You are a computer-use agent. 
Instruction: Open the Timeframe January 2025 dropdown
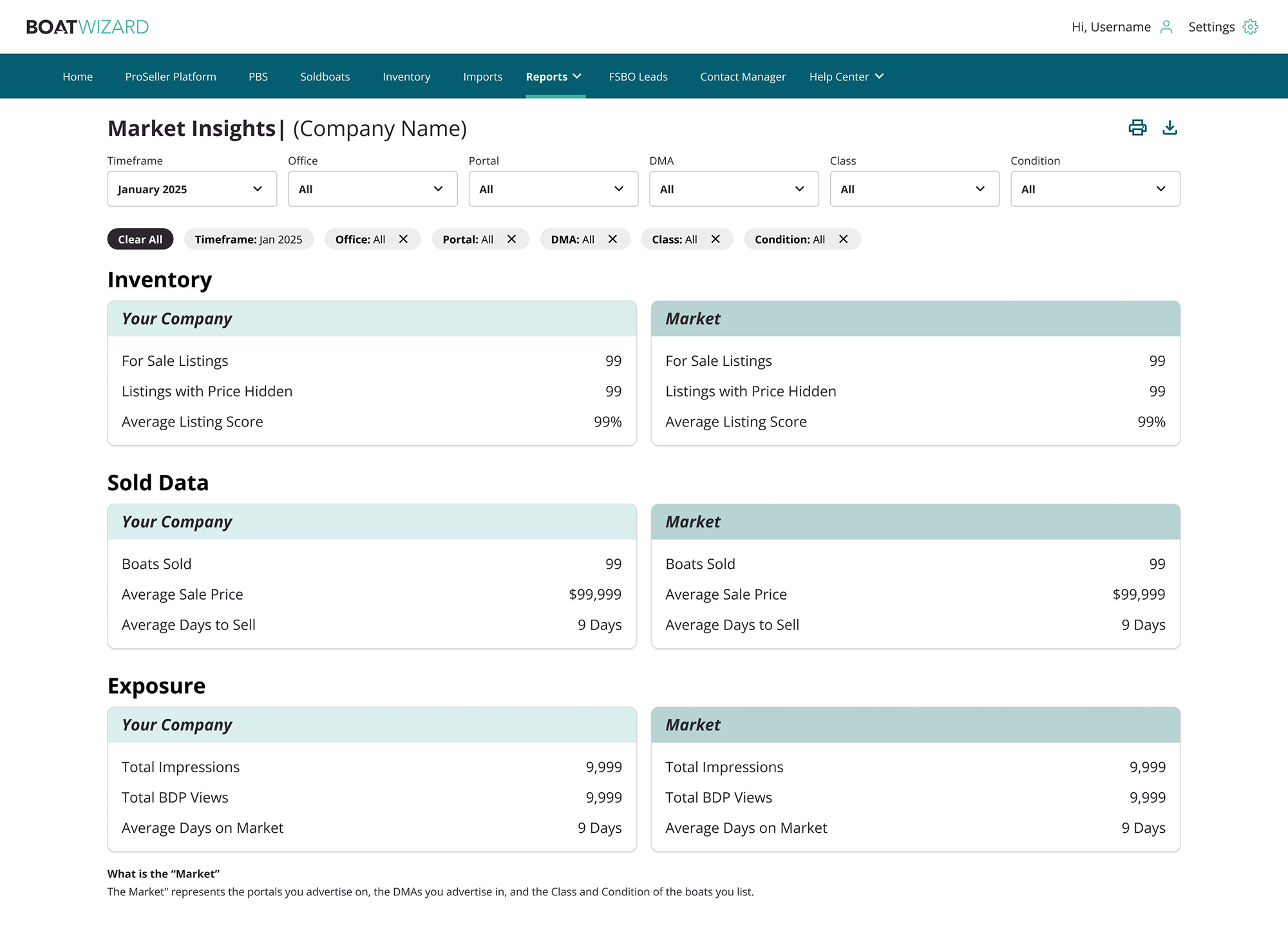pos(192,189)
